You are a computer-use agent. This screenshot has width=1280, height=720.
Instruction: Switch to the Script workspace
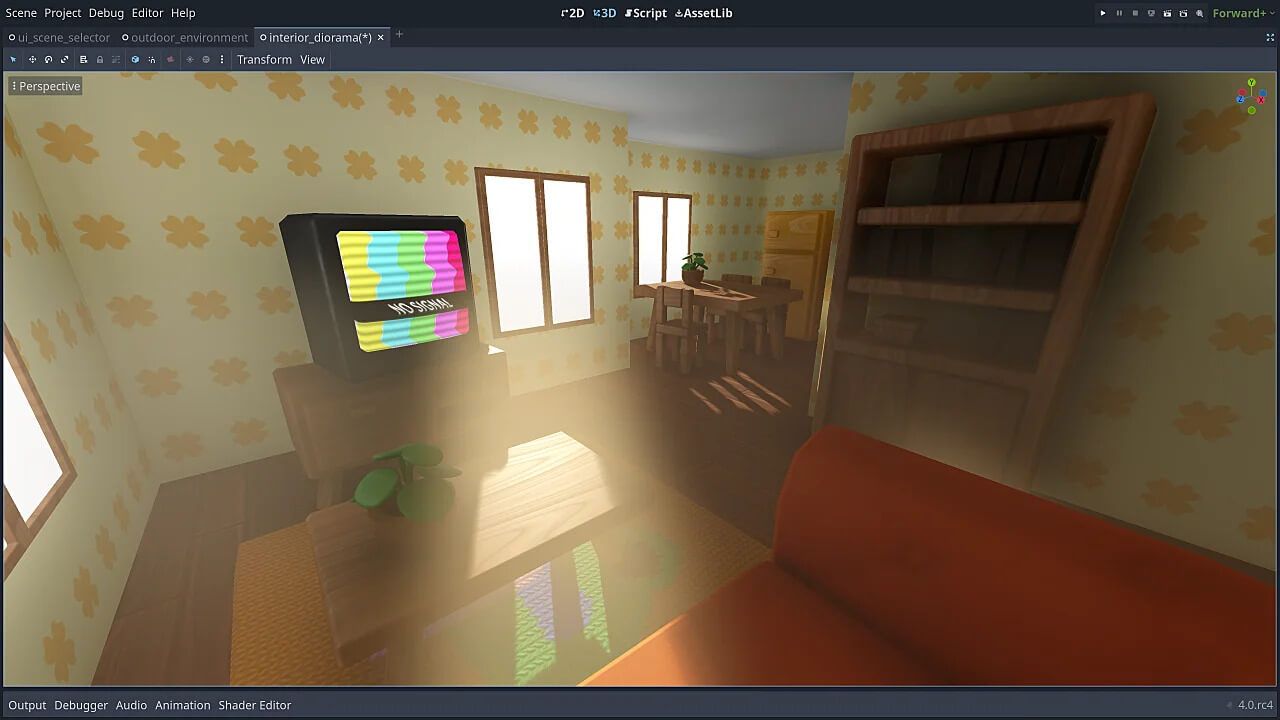[647, 13]
